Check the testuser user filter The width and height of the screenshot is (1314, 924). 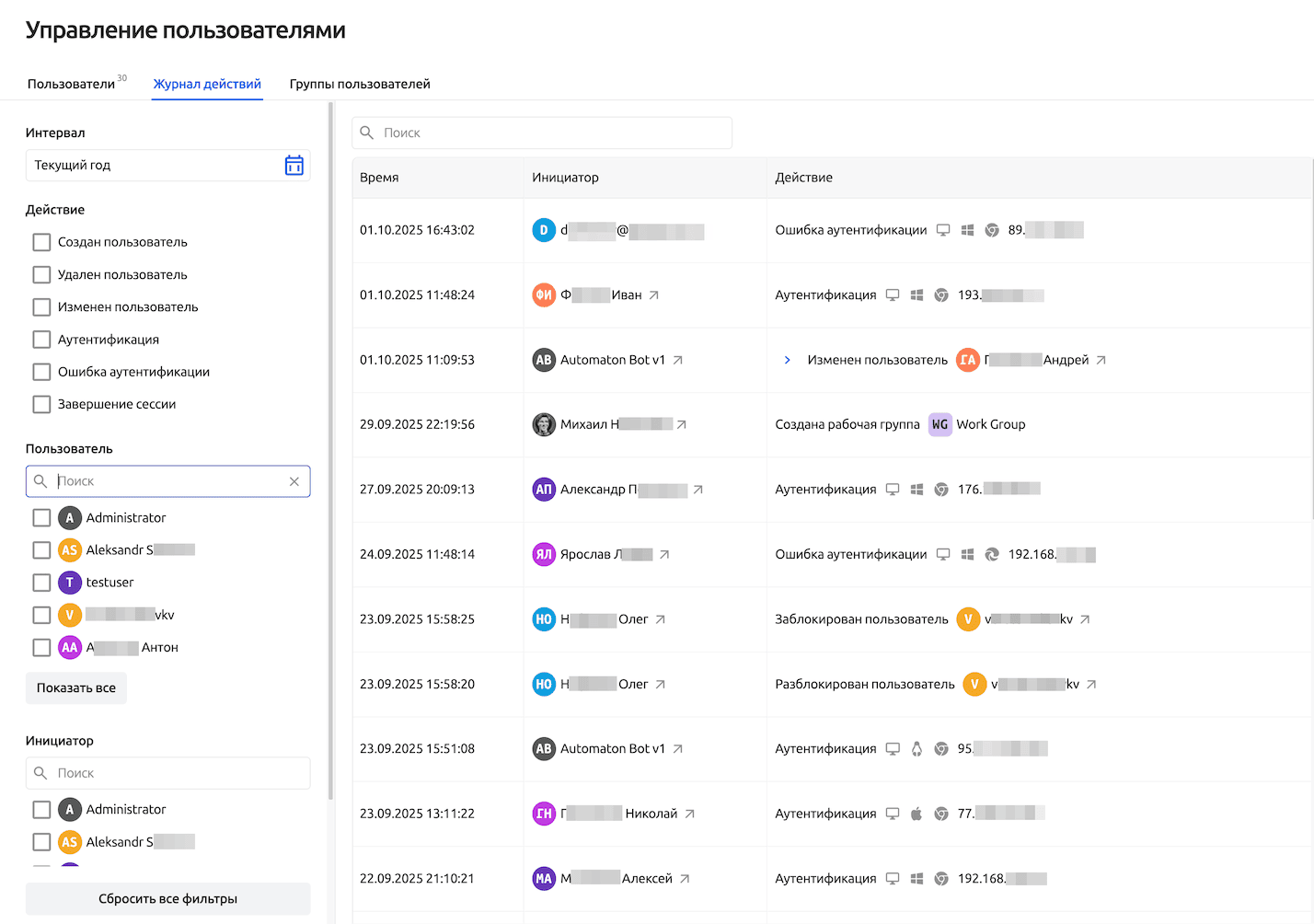(x=41, y=583)
